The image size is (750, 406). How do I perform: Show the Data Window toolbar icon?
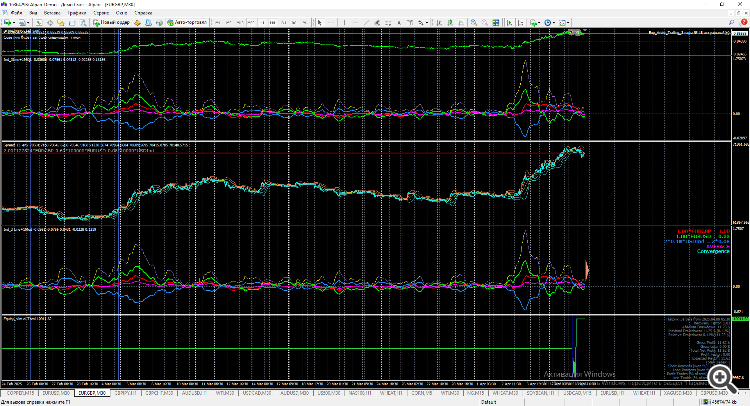[x=50, y=22]
